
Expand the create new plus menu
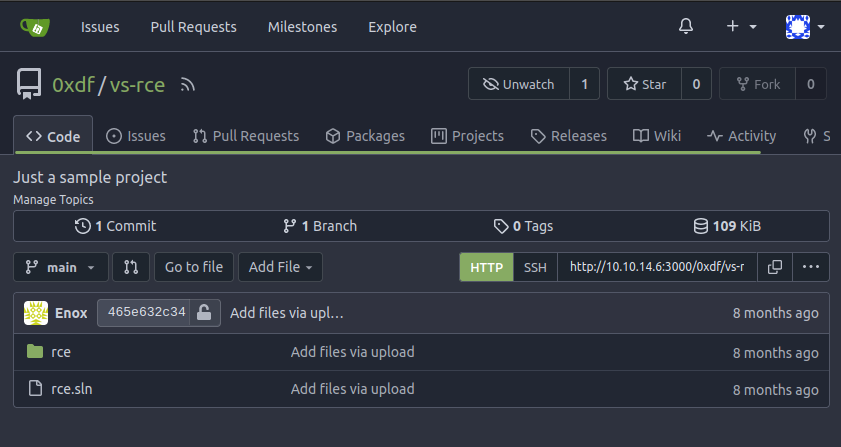pos(741,27)
